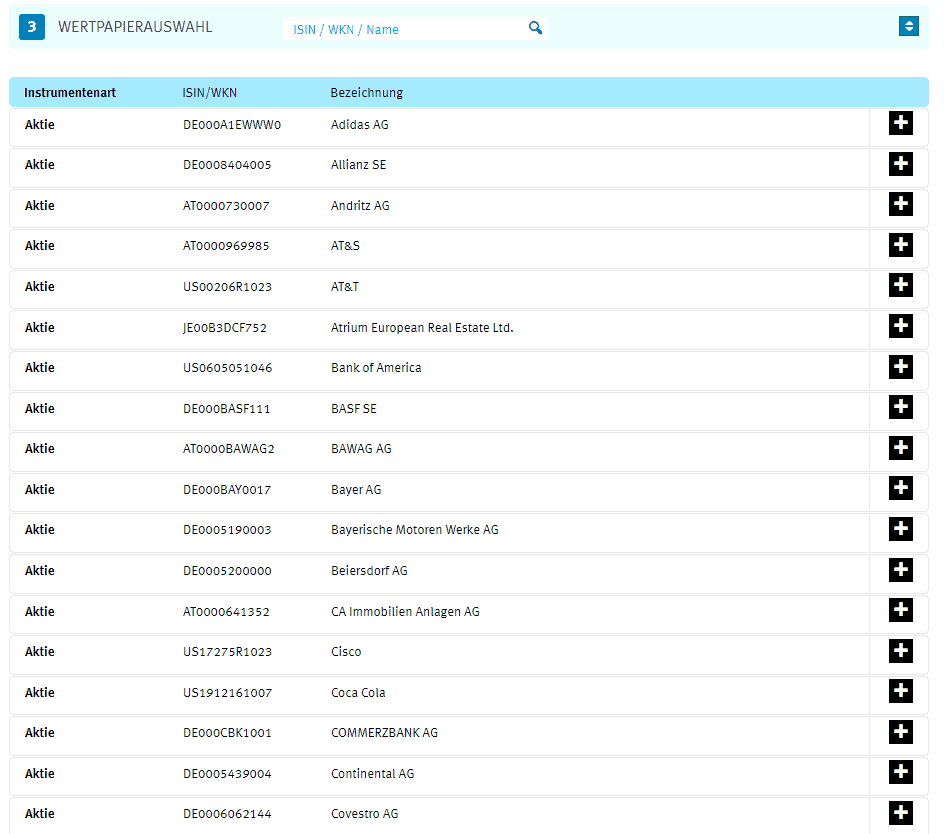This screenshot has height=834, width=944.
Task: Select ISIN US17275R1023
Action: [228, 652]
